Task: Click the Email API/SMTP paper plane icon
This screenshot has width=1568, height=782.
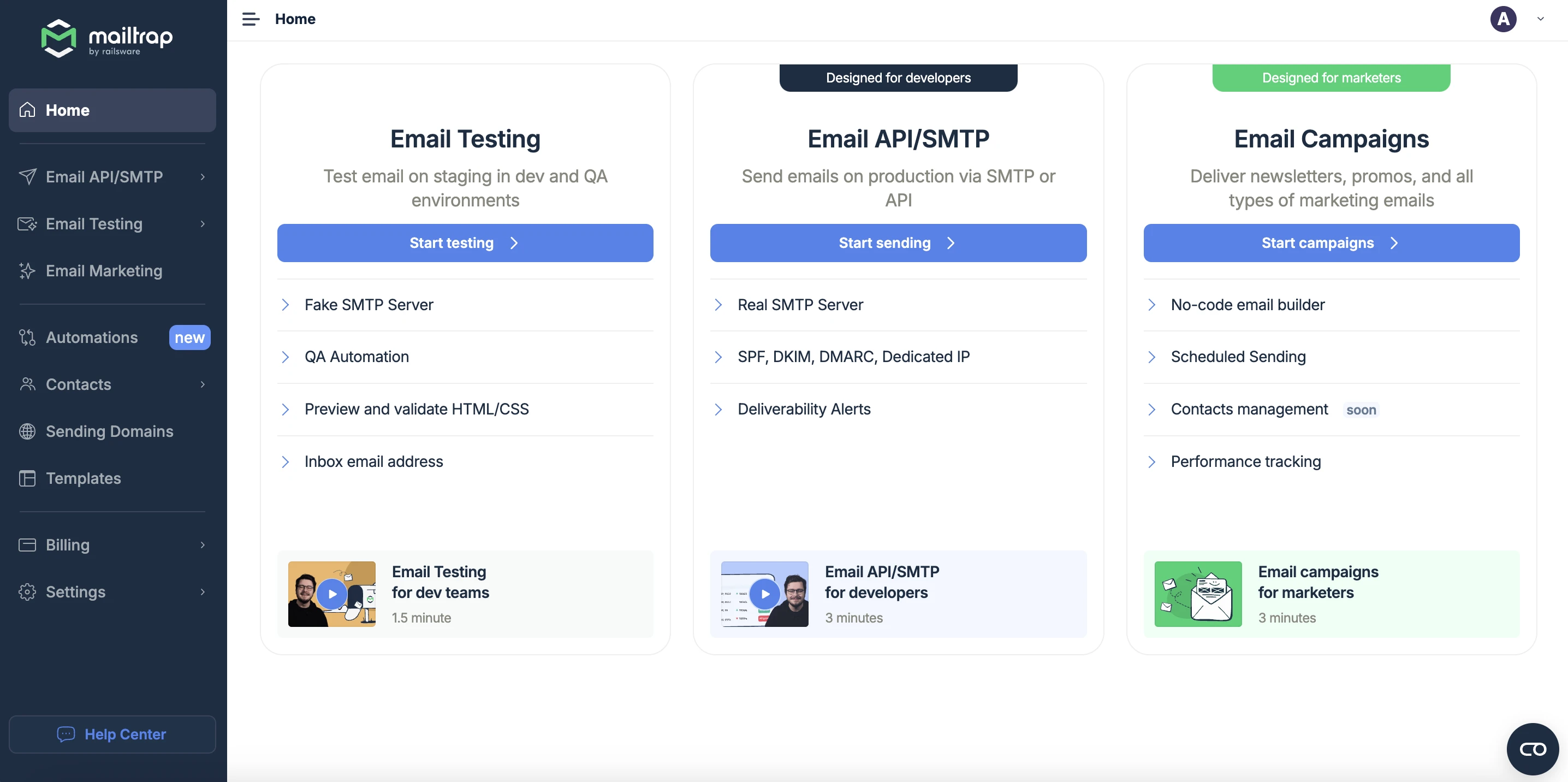Action: [27, 176]
